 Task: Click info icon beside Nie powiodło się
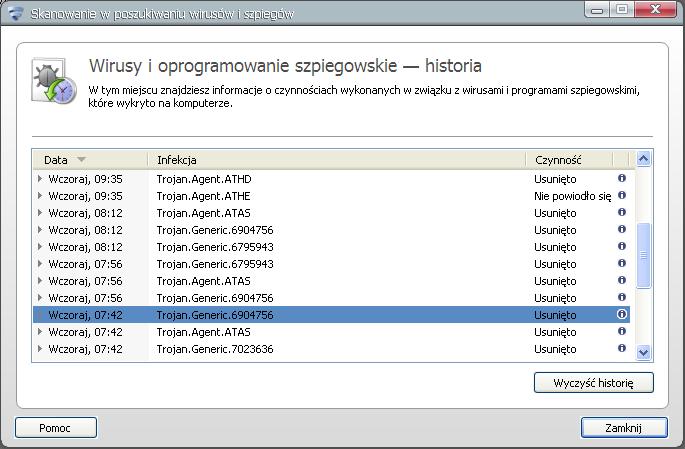click(x=622, y=195)
